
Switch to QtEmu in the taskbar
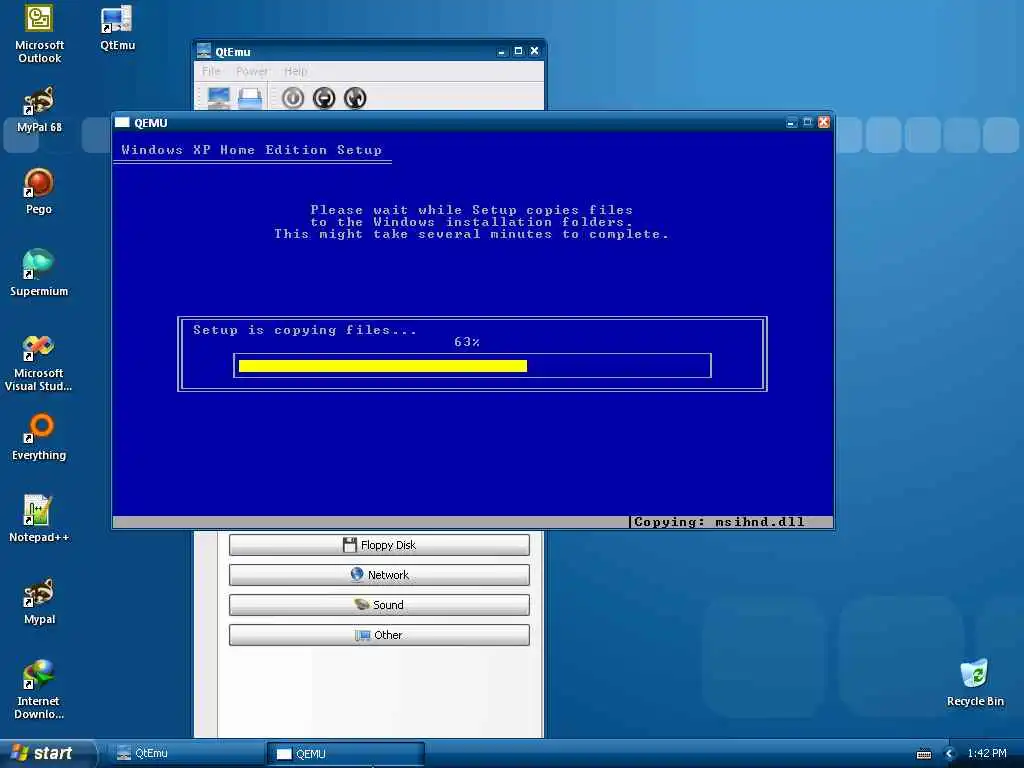(186, 754)
